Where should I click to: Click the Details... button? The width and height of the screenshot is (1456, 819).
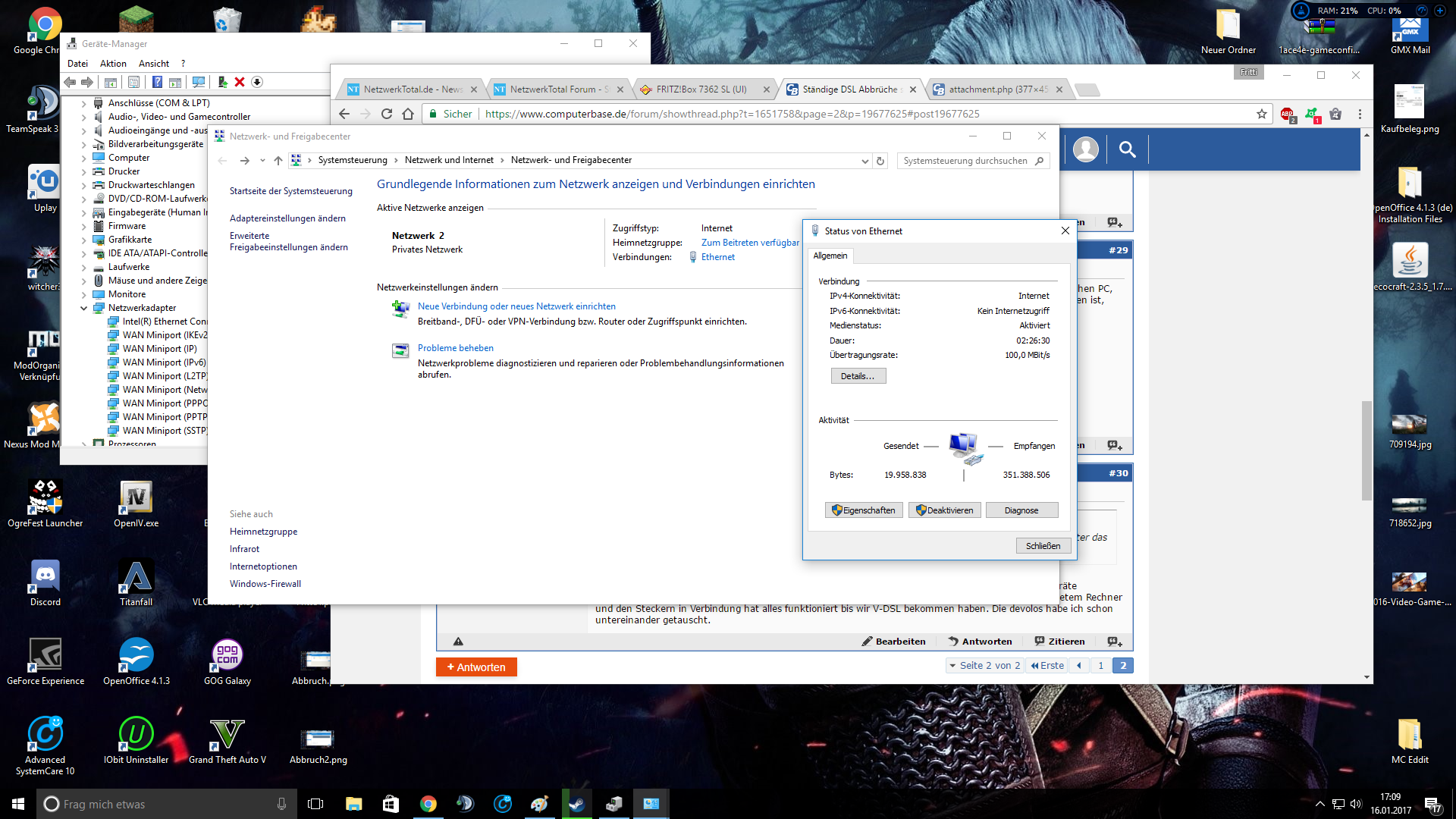pos(858,376)
